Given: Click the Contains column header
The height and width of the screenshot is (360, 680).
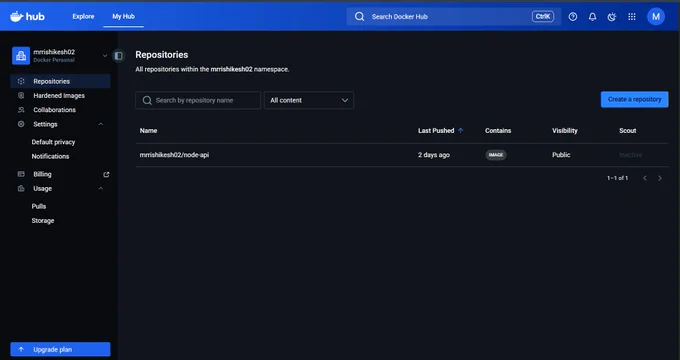Looking at the screenshot, I should click(x=498, y=131).
